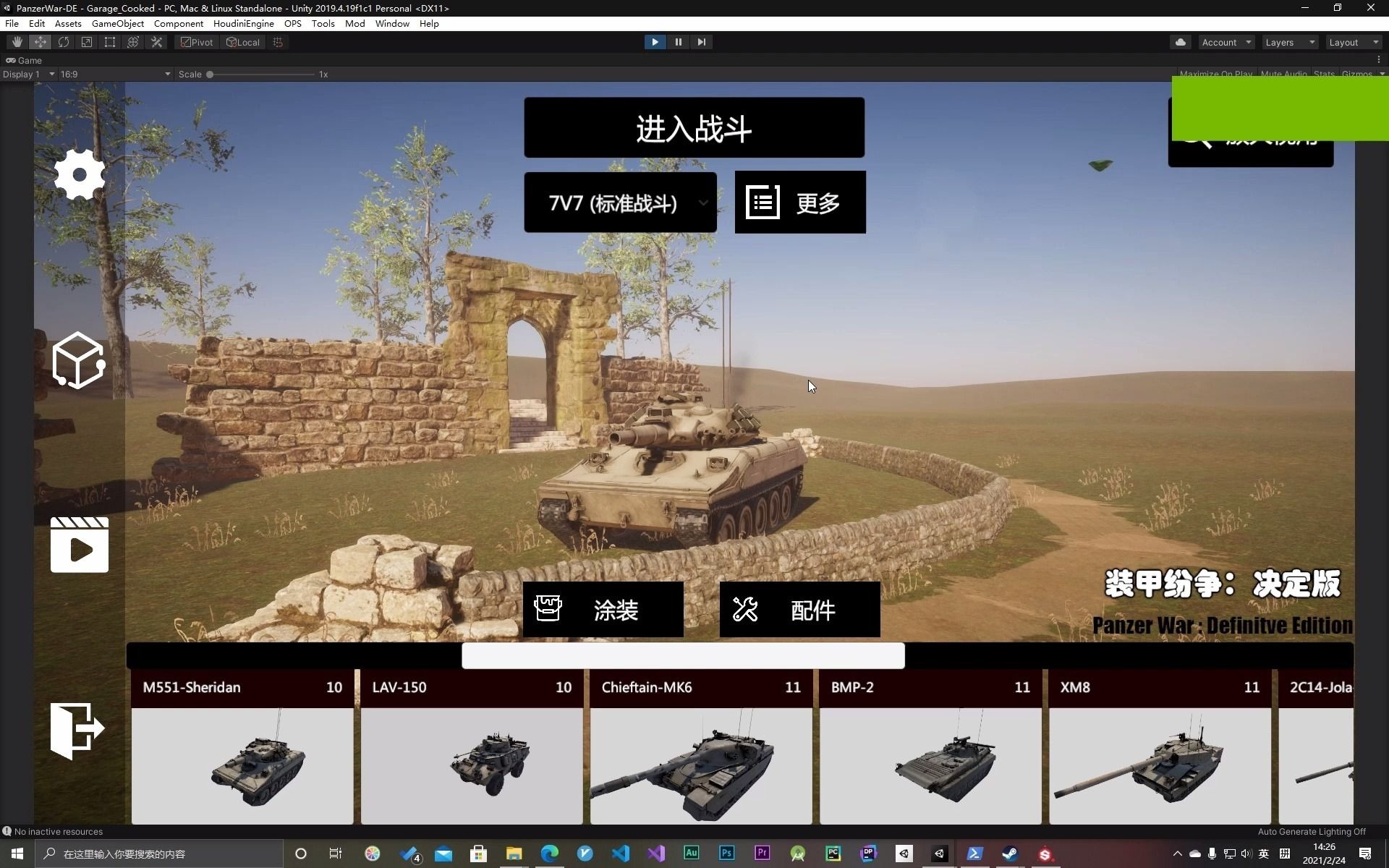1389x868 pixels.
Task: Open Game view options three-dot menu
Action: [1378, 60]
